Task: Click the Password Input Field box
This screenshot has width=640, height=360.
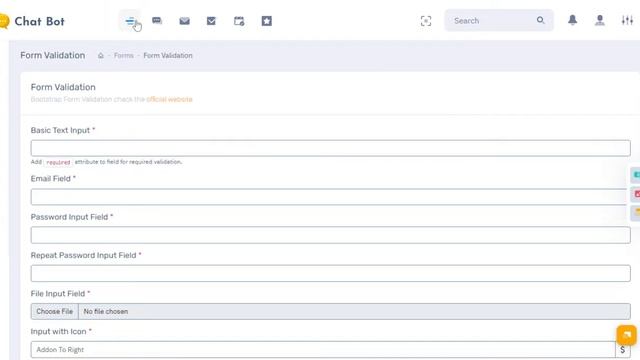Action: click(331, 235)
